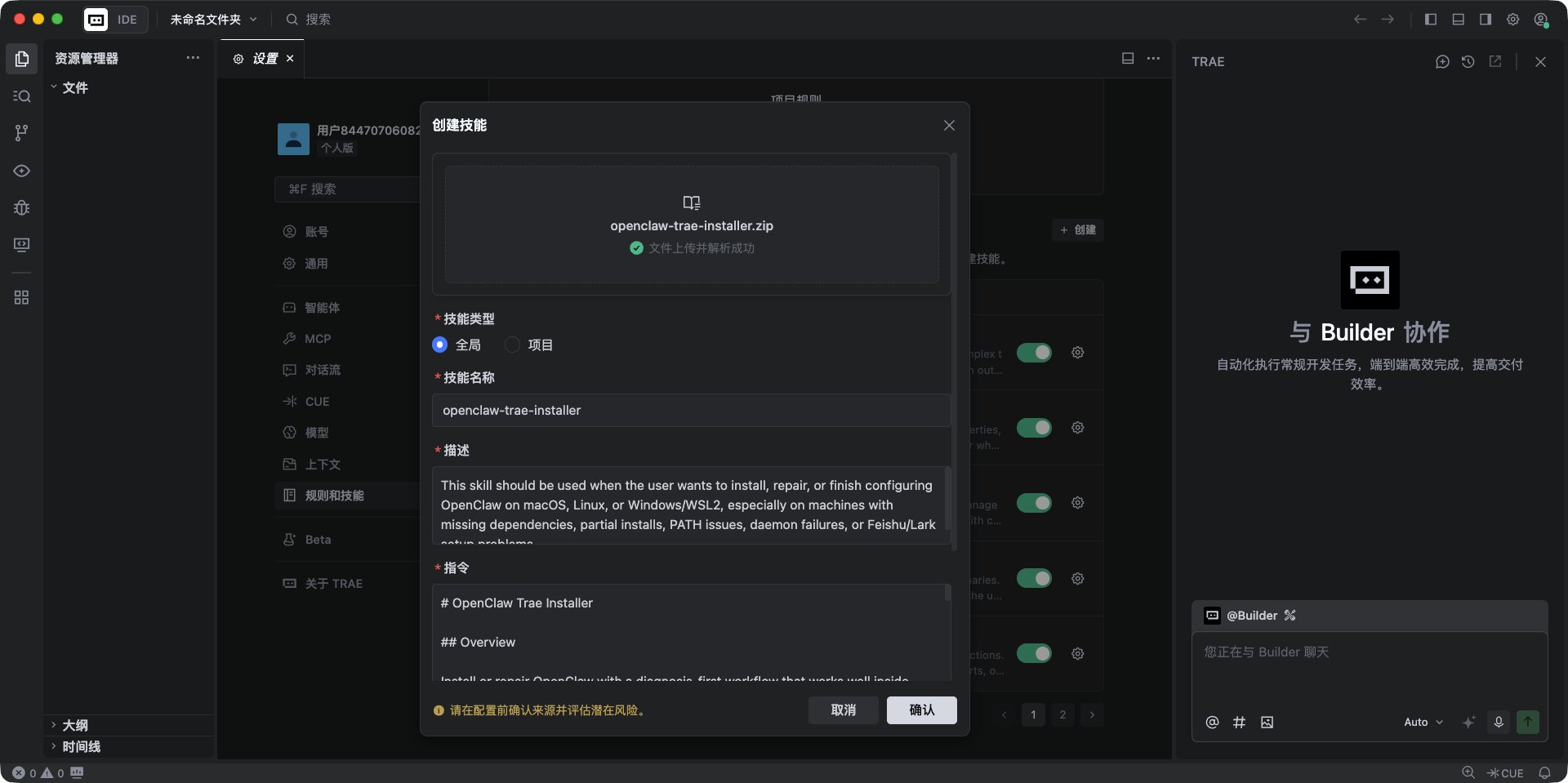Image resolution: width=1568 pixels, height=783 pixels.
Task: Open the Auto model dropdown in chat
Action: 1423,723
